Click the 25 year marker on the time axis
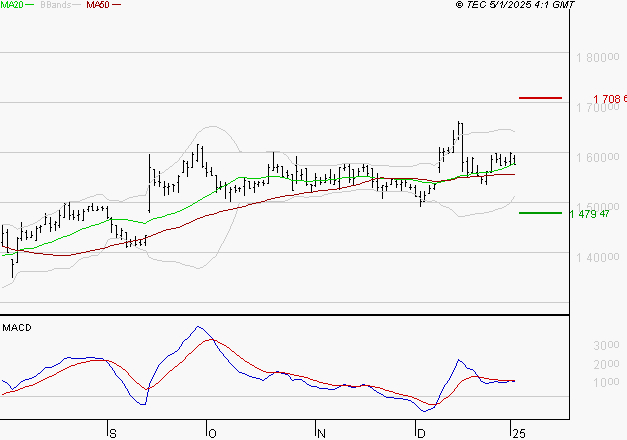Image resolution: width=627 pixels, height=440 pixels. pos(519,434)
